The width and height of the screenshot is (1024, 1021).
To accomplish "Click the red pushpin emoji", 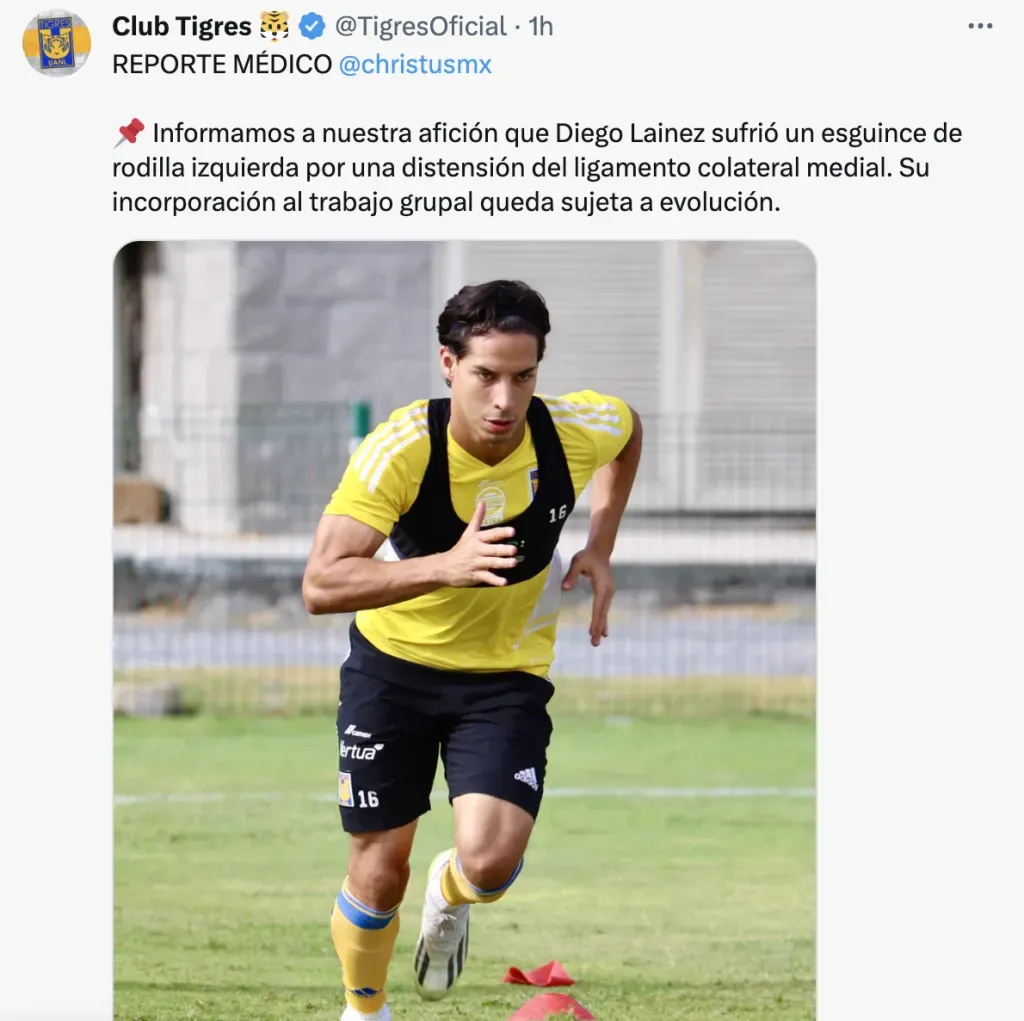I will click(129, 133).
